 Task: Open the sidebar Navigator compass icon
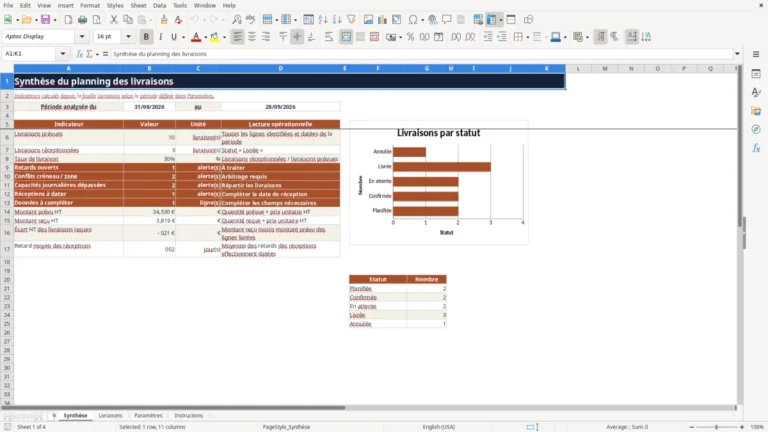click(x=756, y=129)
